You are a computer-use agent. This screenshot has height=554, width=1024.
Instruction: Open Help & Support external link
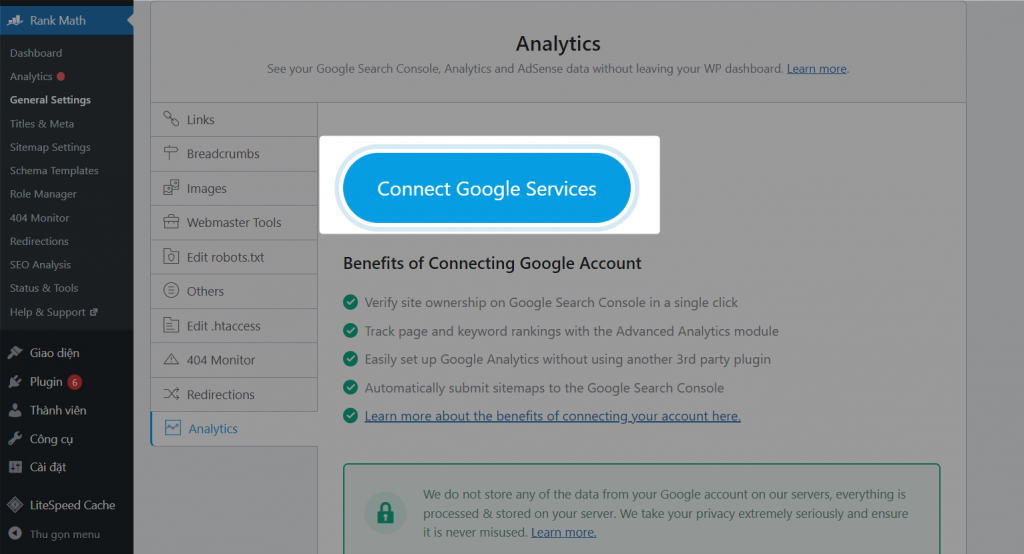pos(54,312)
